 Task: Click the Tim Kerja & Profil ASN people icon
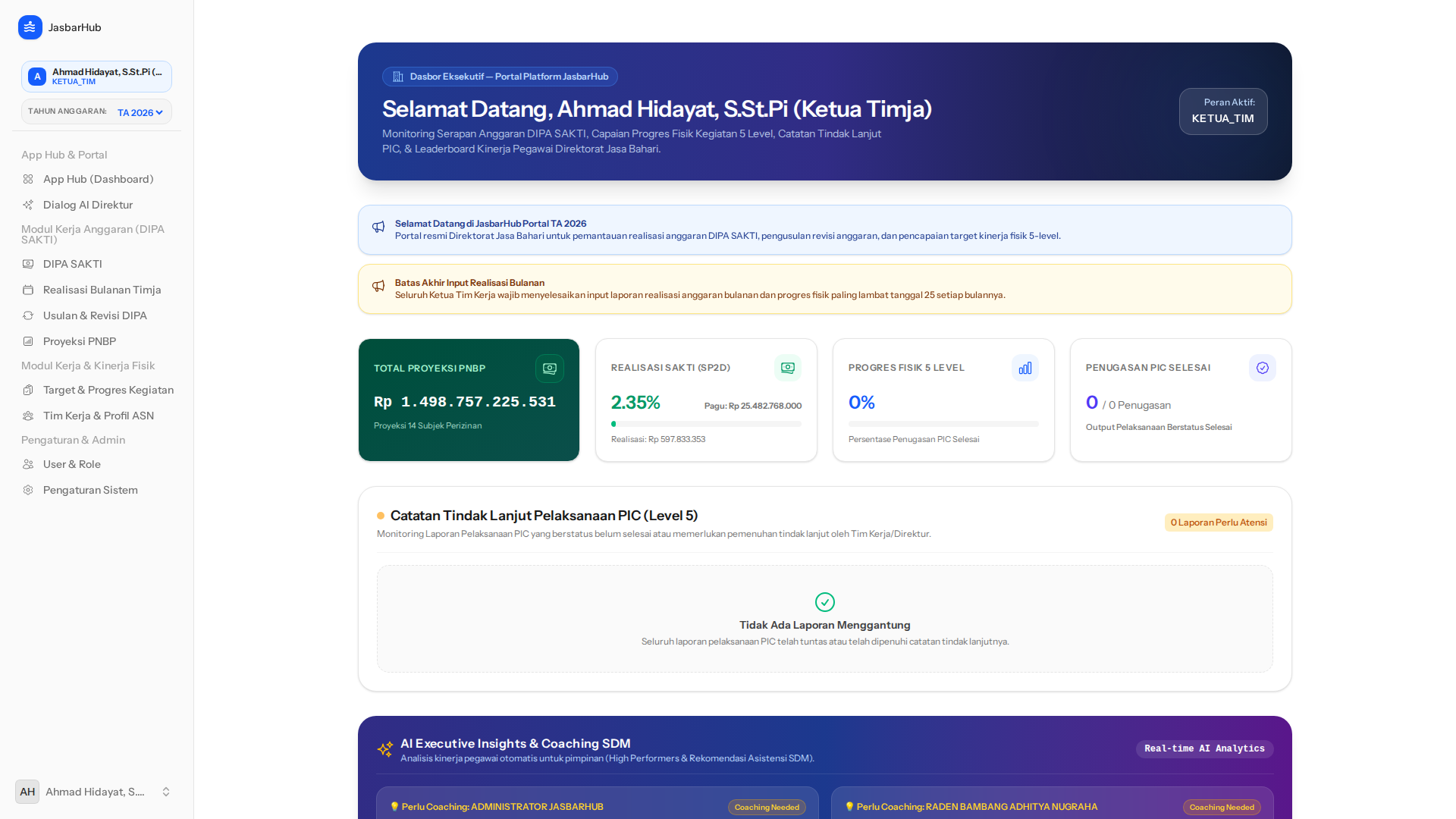pyautogui.click(x=28, y=416)
